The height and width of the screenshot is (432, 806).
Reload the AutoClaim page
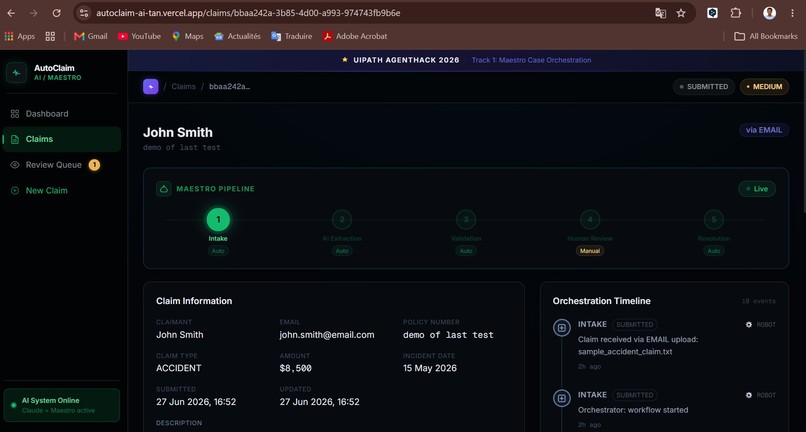click(57, 13)
